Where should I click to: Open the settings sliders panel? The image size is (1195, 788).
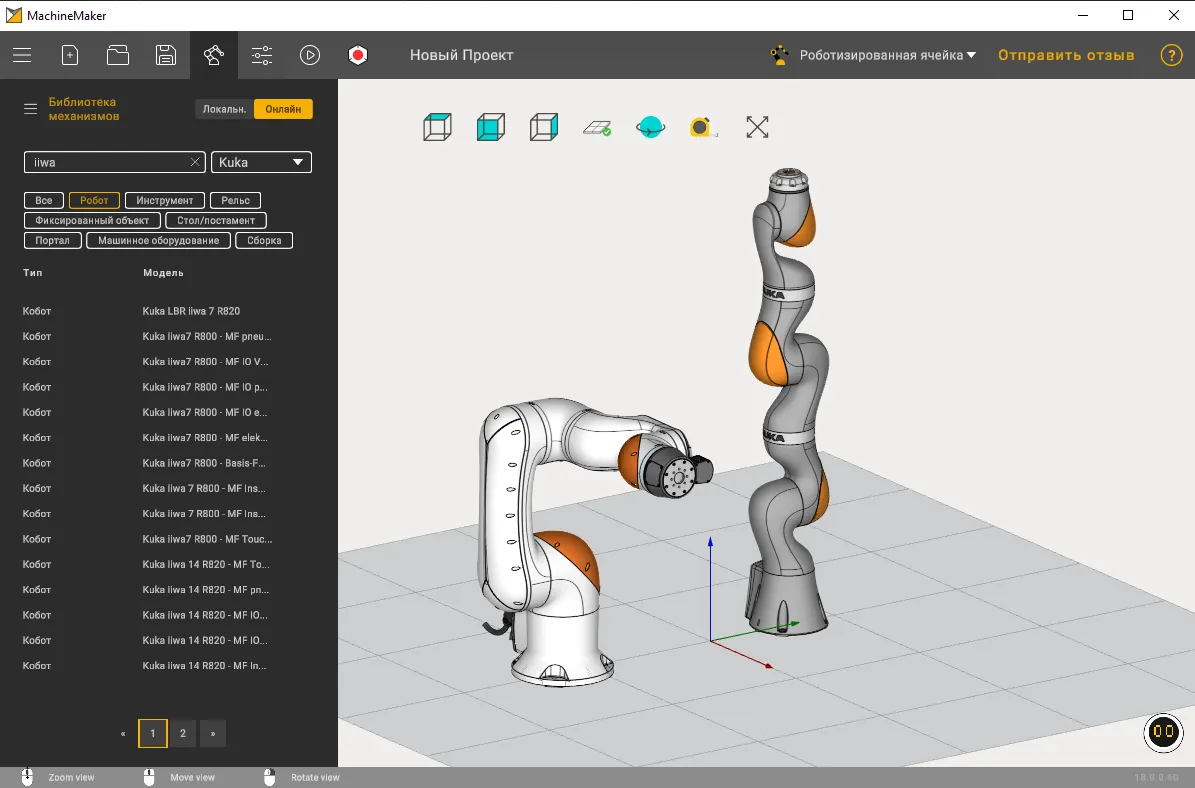click(x=262, y=56)
